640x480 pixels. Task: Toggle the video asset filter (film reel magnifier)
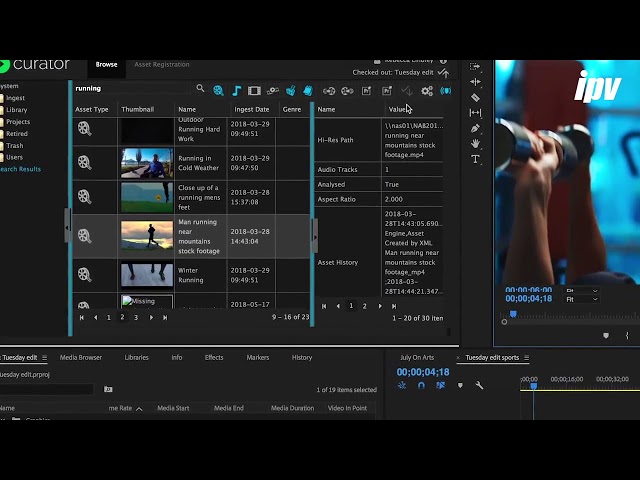coord(218,91)
